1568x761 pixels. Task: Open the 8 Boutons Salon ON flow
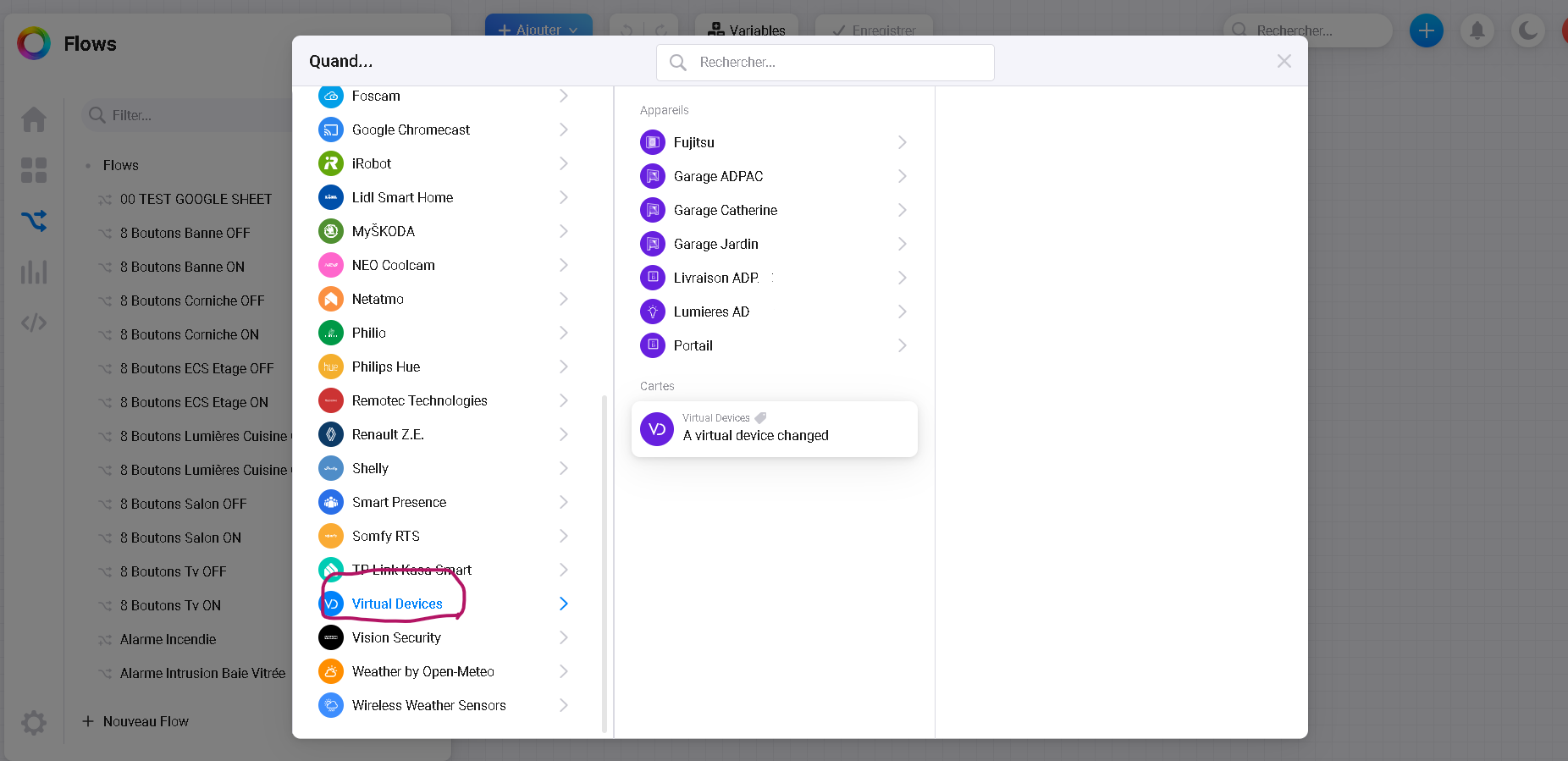pos(180,538)
